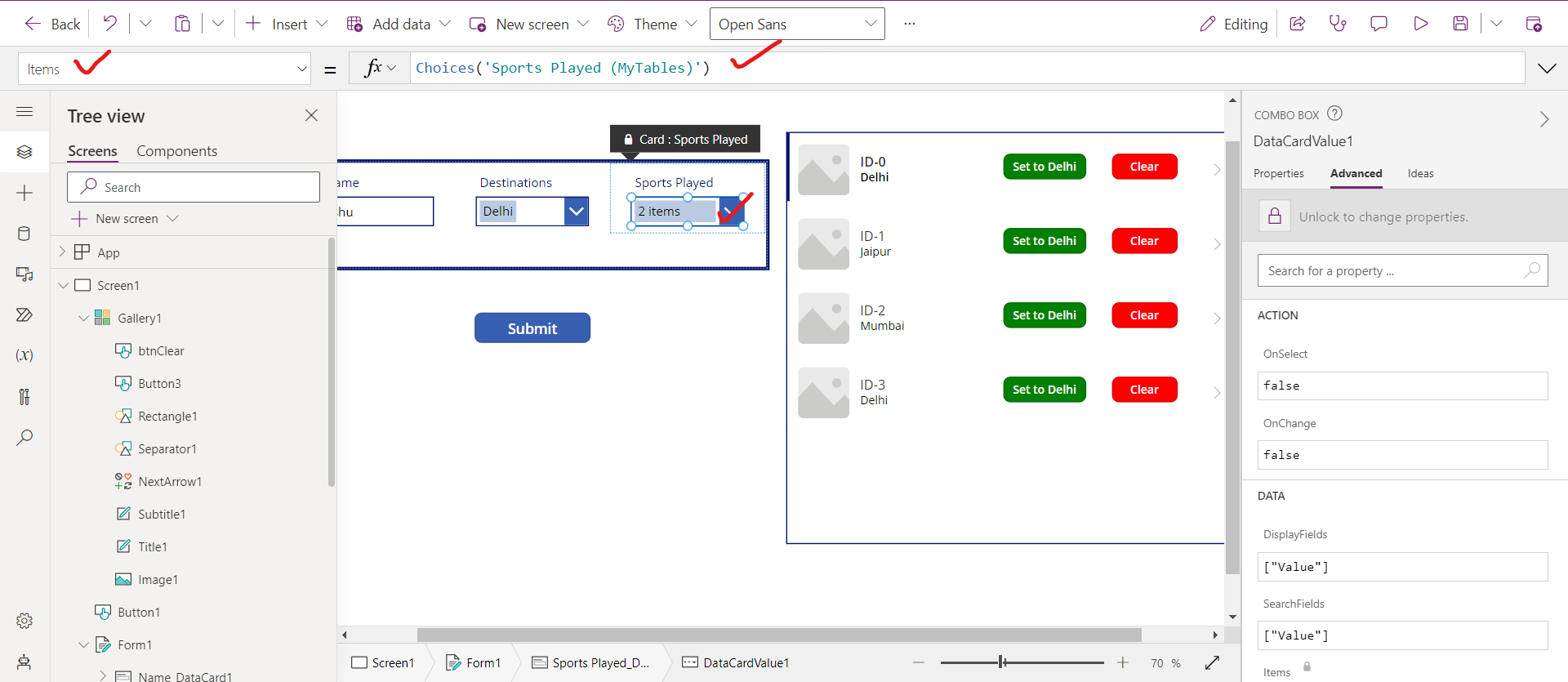The height and width of the screenshot is (682, 1568).
Task: Open the Variables icon in left sidebar
Action: point(24,355)
